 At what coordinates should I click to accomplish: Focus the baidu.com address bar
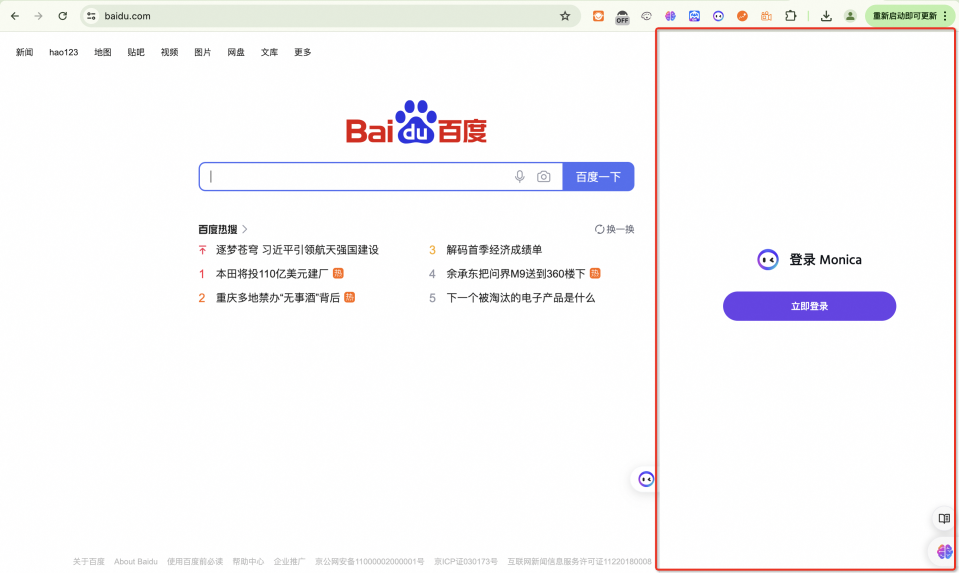point(330,16)
